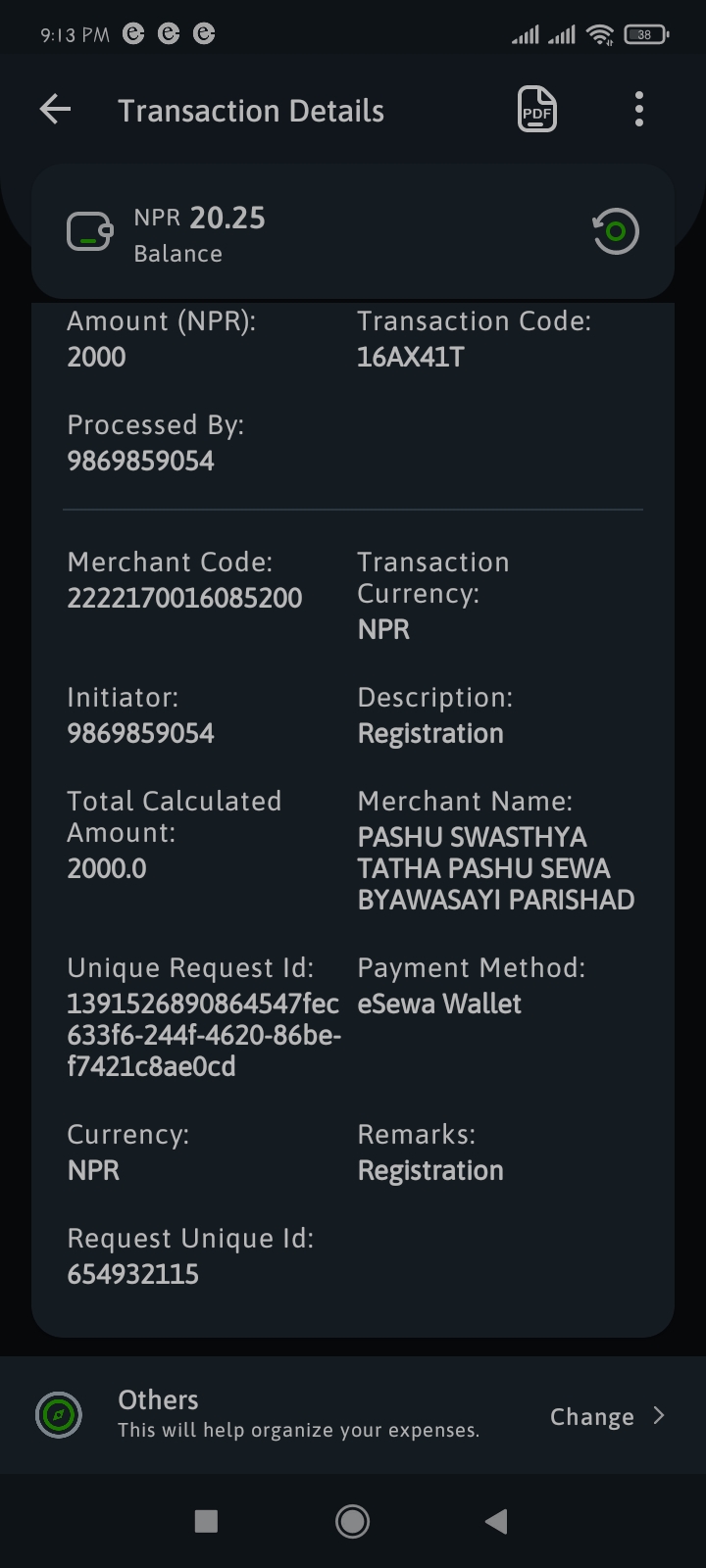Tap the wallet icon beside balance

[90, 232]
